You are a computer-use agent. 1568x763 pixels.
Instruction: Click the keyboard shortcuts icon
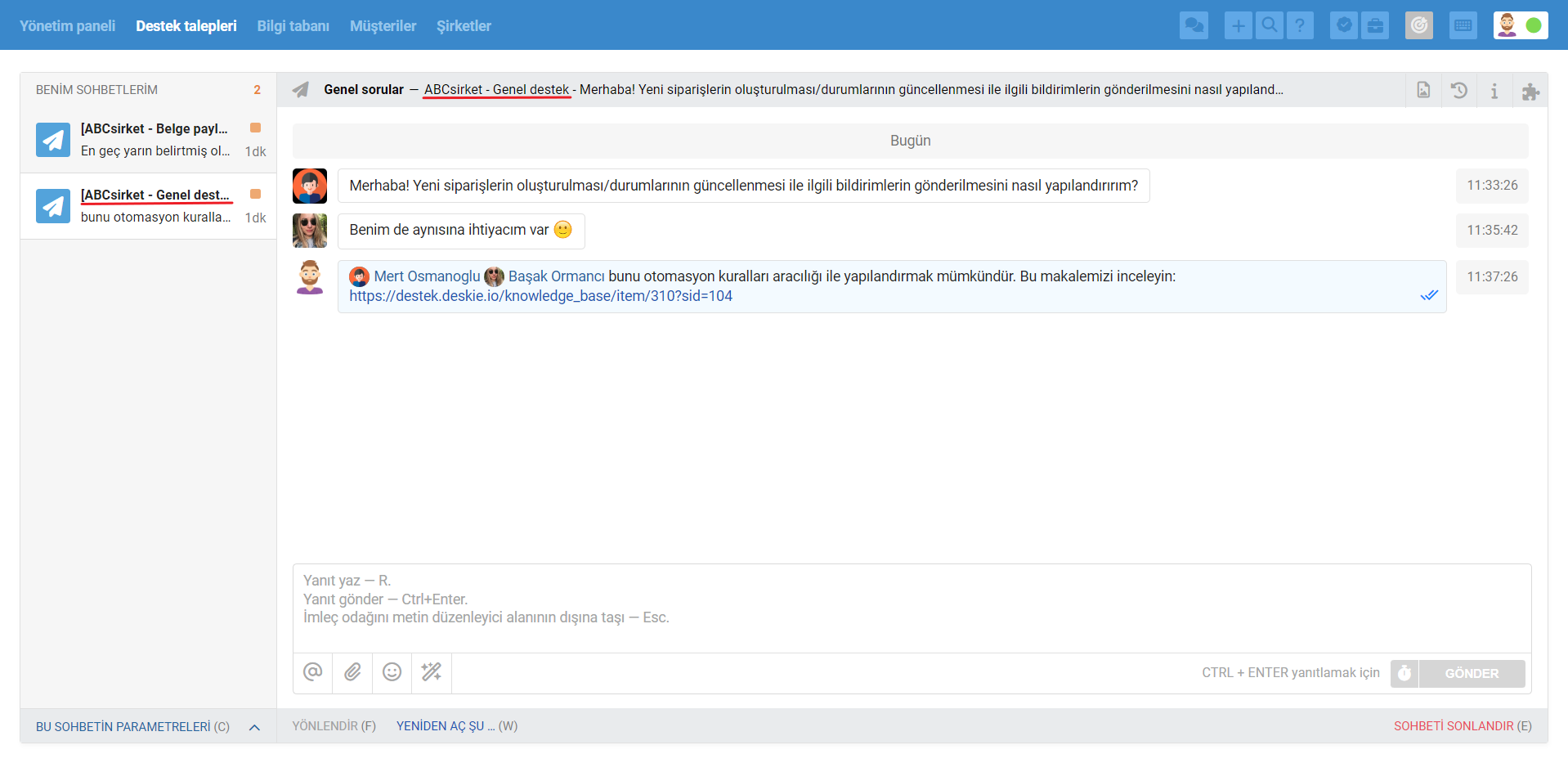tap(1463, 25)
